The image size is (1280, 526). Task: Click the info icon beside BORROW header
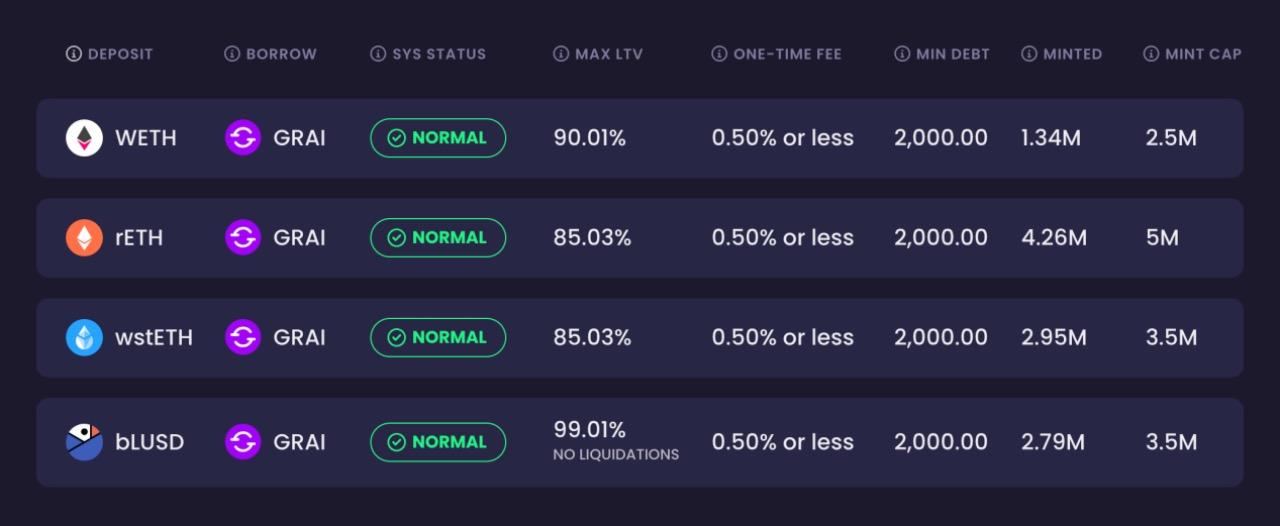pyautogui.click(x=232, y=54)
